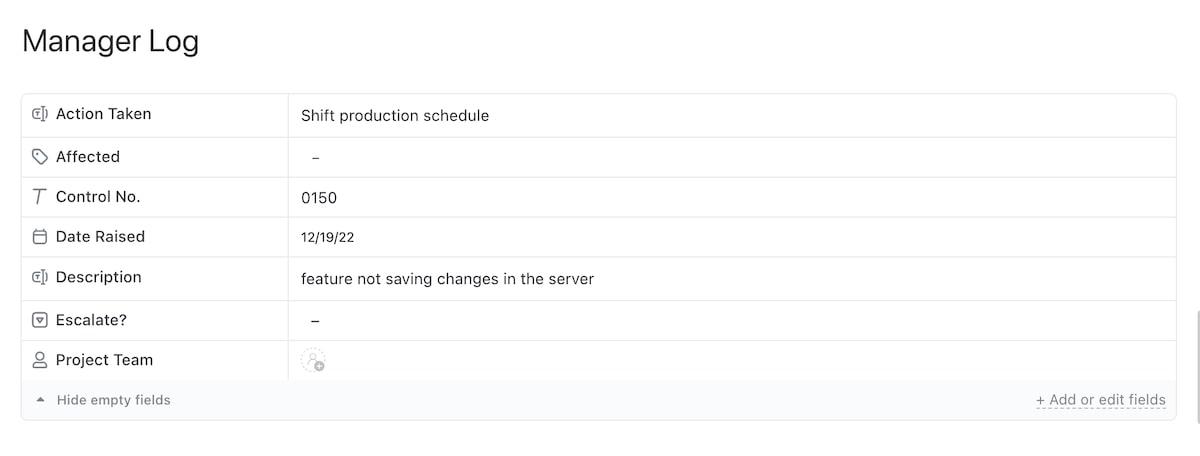Click the Manager Log title
The image size is (1200, 456).
(110, 42)
